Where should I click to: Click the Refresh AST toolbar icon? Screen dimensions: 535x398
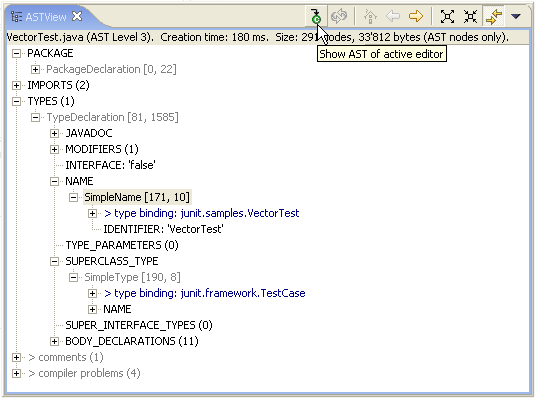[339, 16]
